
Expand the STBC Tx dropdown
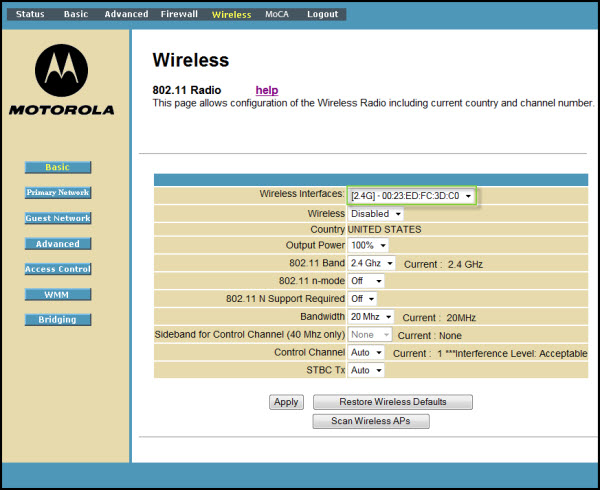(366, 370)
